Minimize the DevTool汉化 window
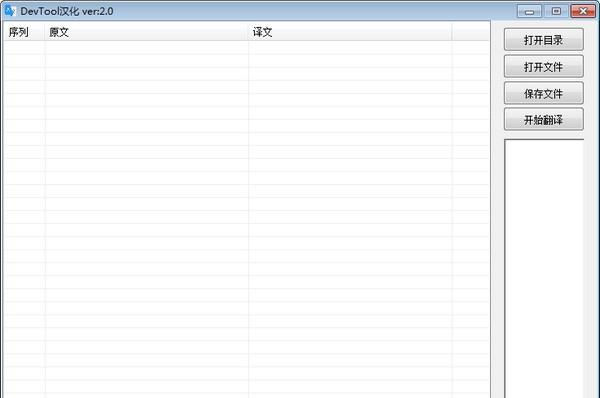600x398 pixels. [x=529, y=11]
